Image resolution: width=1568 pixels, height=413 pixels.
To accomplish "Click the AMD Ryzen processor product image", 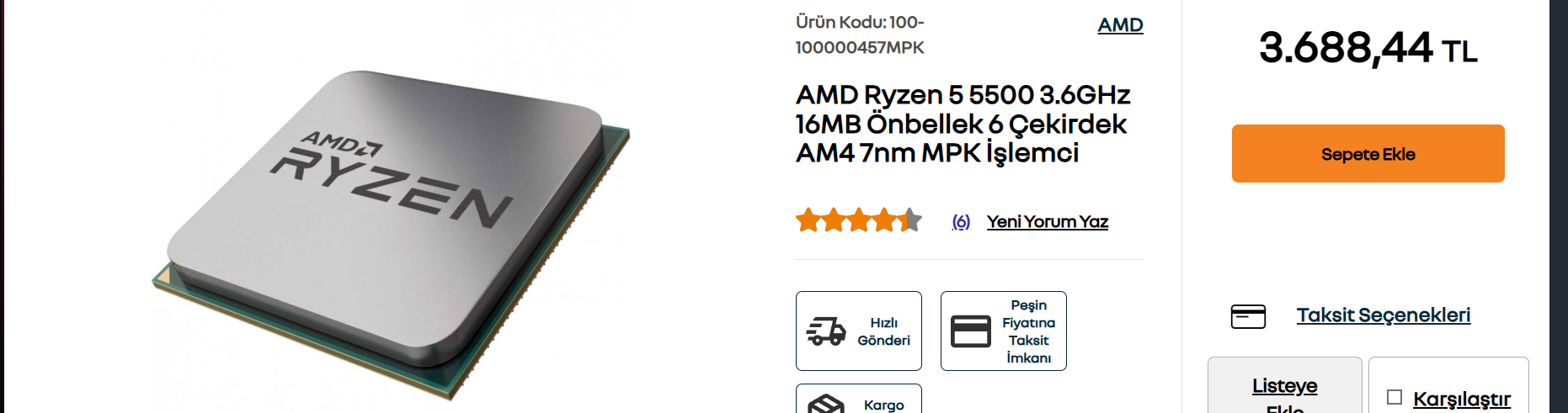I will point(391,231).
